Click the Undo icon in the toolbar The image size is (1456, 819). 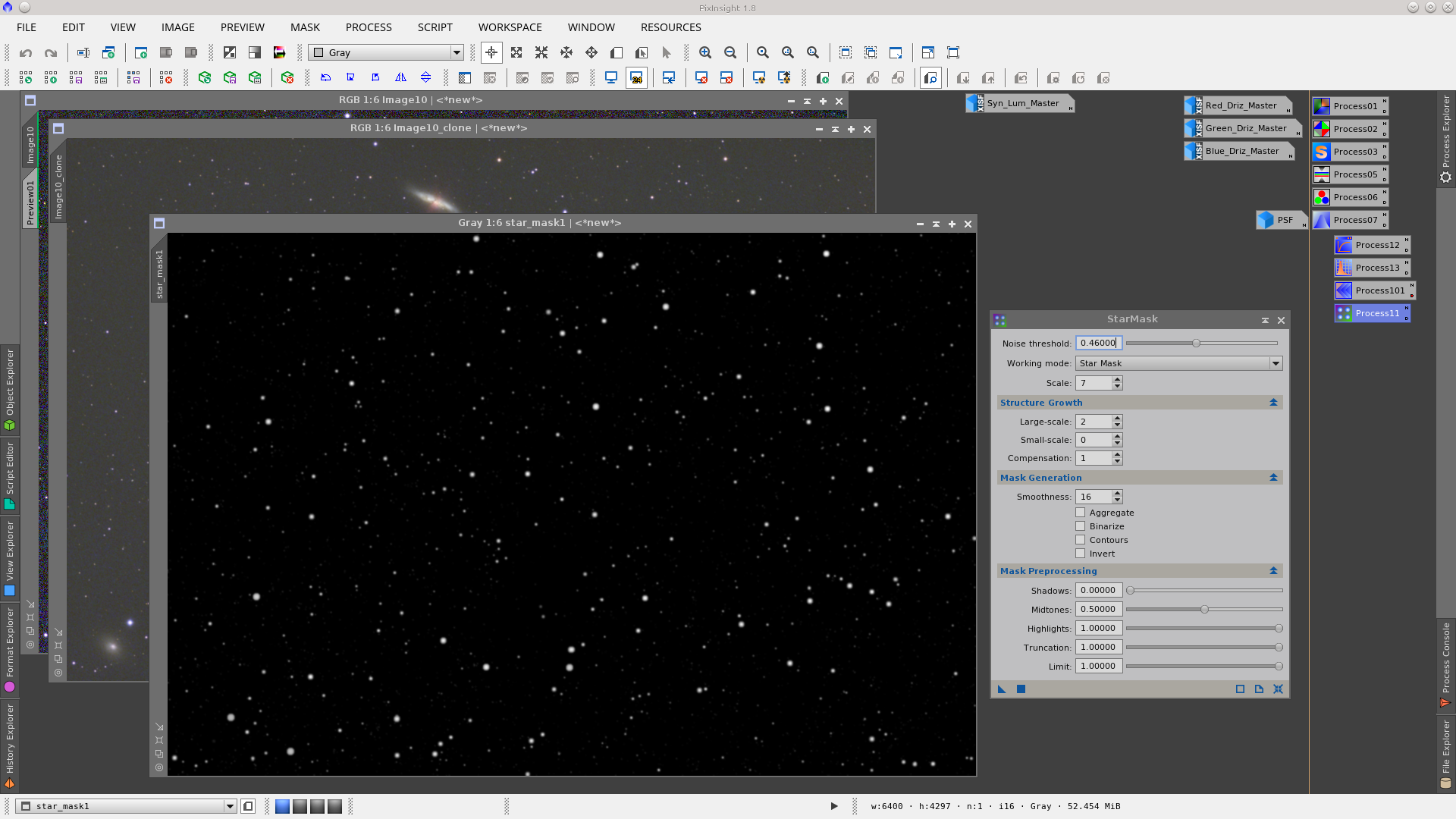[25, 52]
